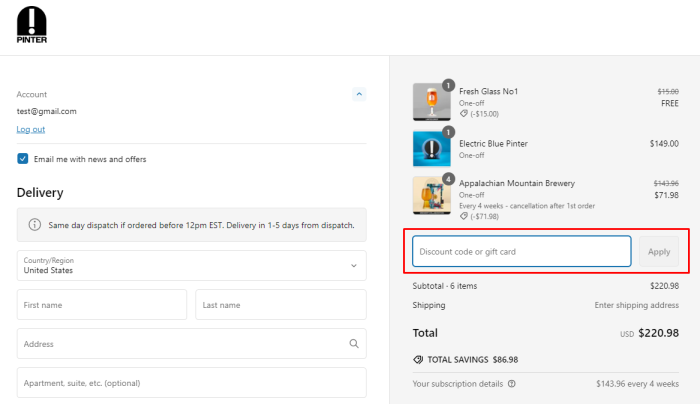Click the Total Savings tag icon
Viewport: 700px width, 404px height.
(418, 359)
